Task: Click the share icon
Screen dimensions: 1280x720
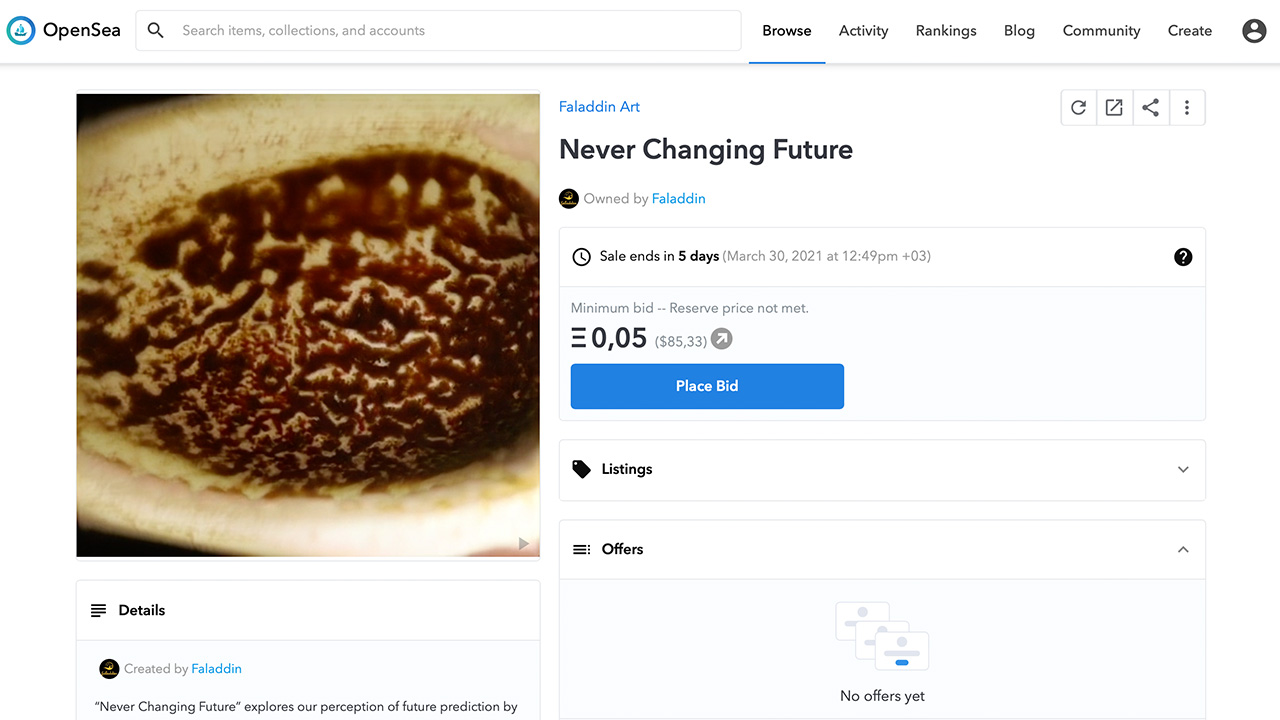Action: click(1151, 108)
